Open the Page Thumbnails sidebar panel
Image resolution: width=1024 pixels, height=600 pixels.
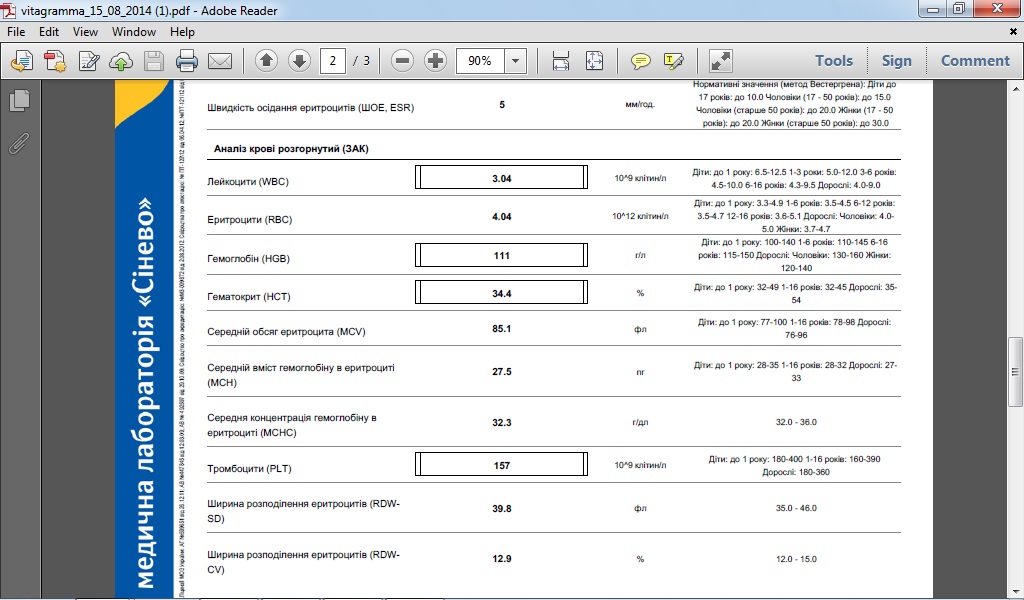(x=20, y=100)
